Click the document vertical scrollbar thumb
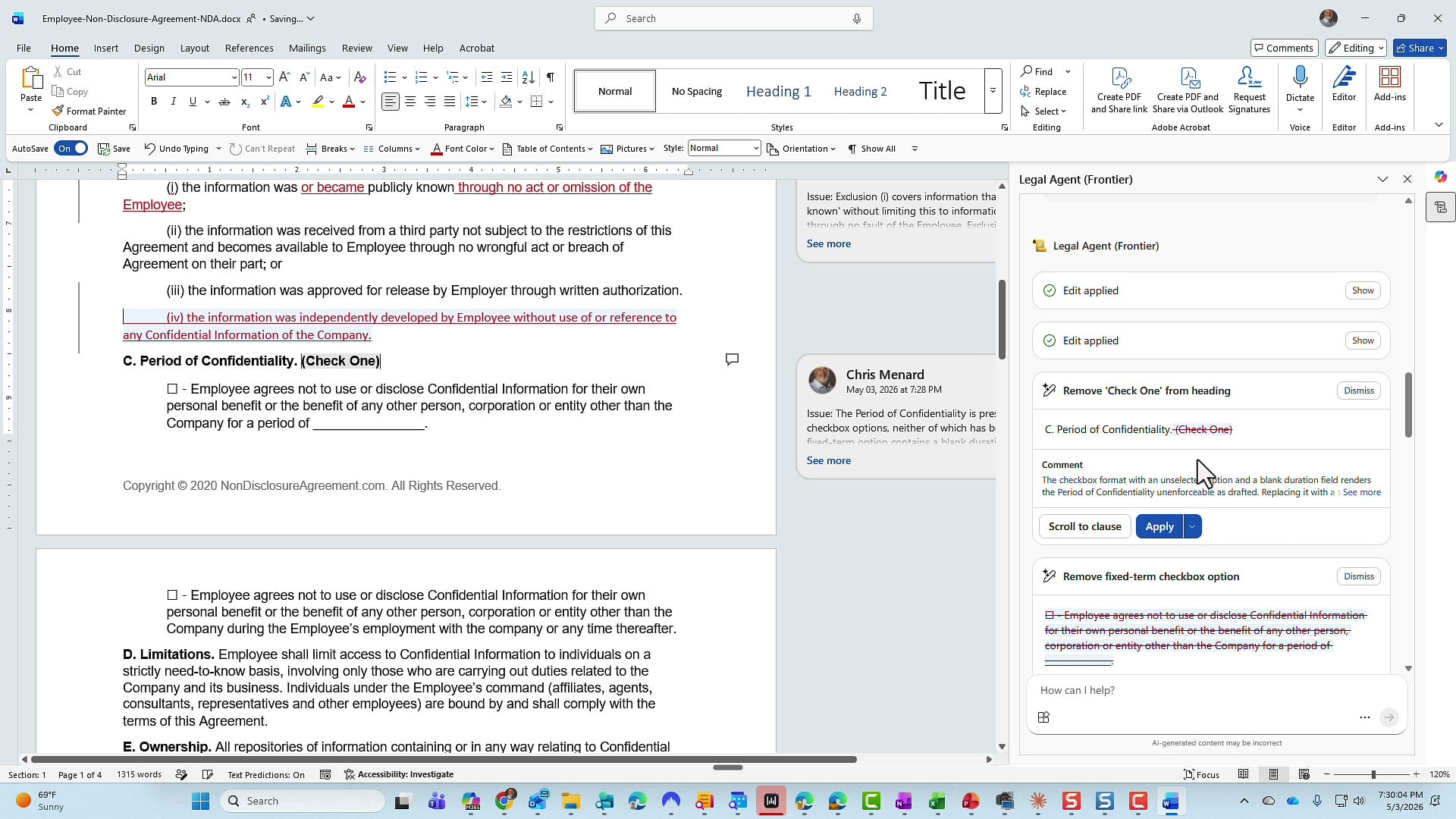The height and width of the screenshot is (819, 1456). pos(1002,319)
